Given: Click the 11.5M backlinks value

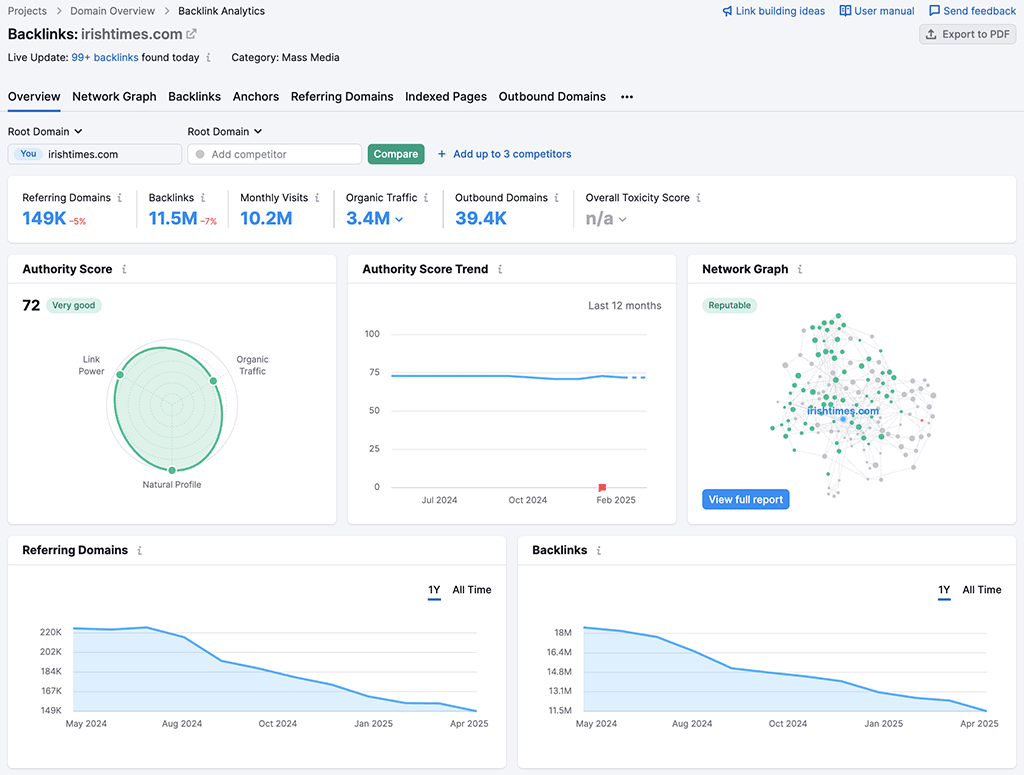Looking at the screenshot, I should pos(173,219).
